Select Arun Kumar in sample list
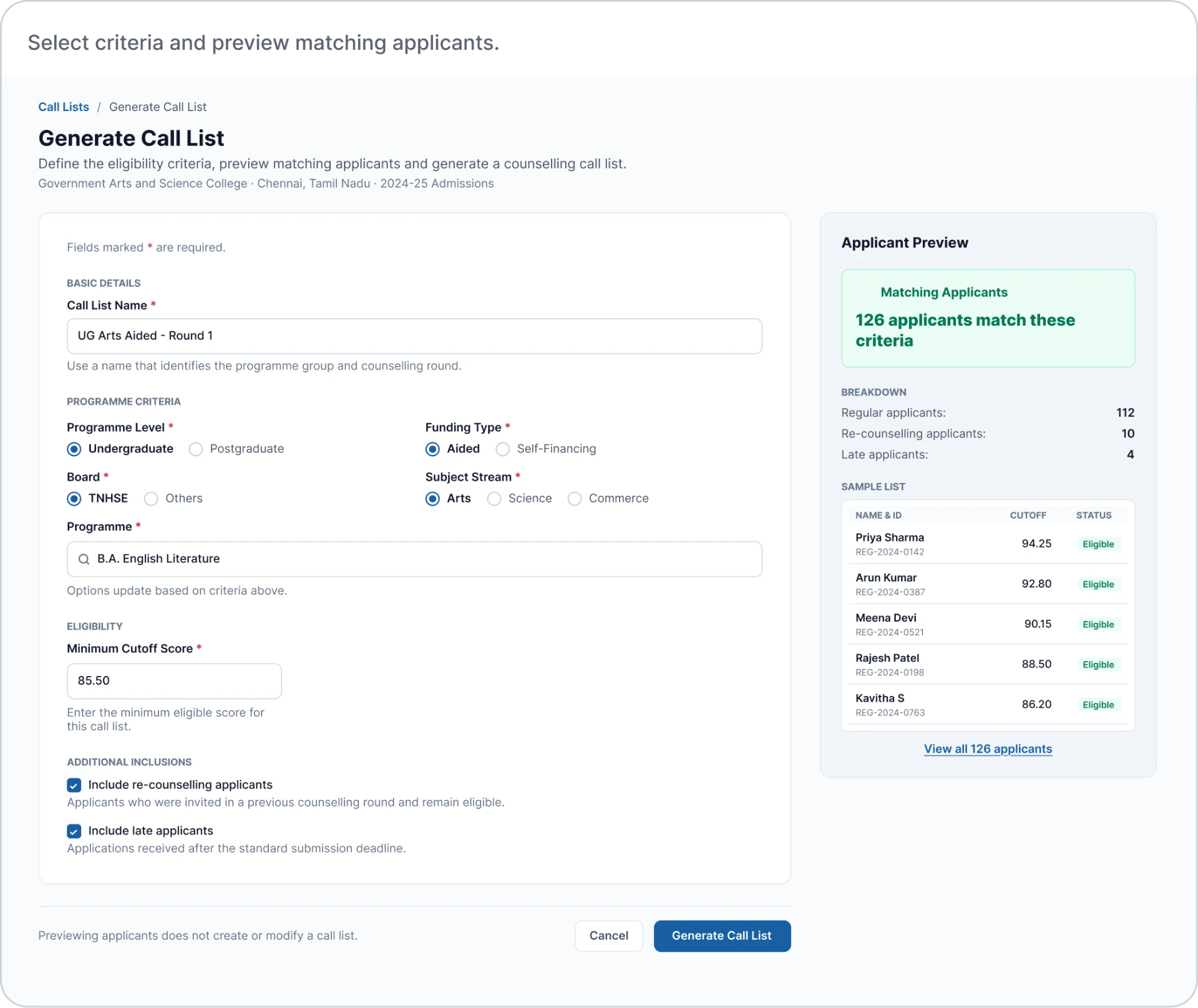Image resolution: width=1198 pixels, height=1008 pixels. coord(988,584)
